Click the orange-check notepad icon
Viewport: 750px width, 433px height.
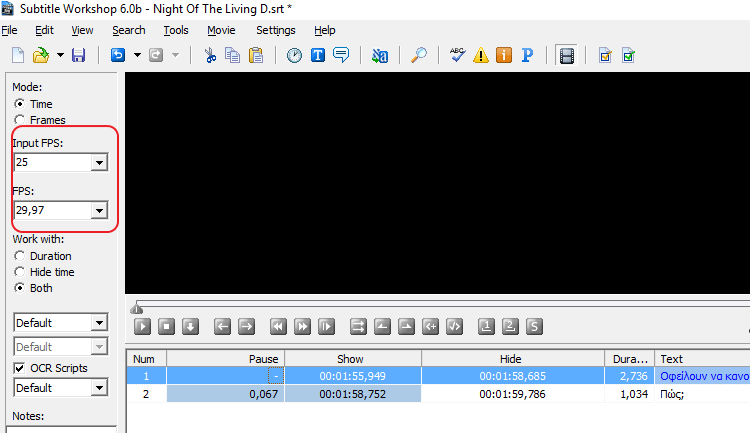pos(605,56)
